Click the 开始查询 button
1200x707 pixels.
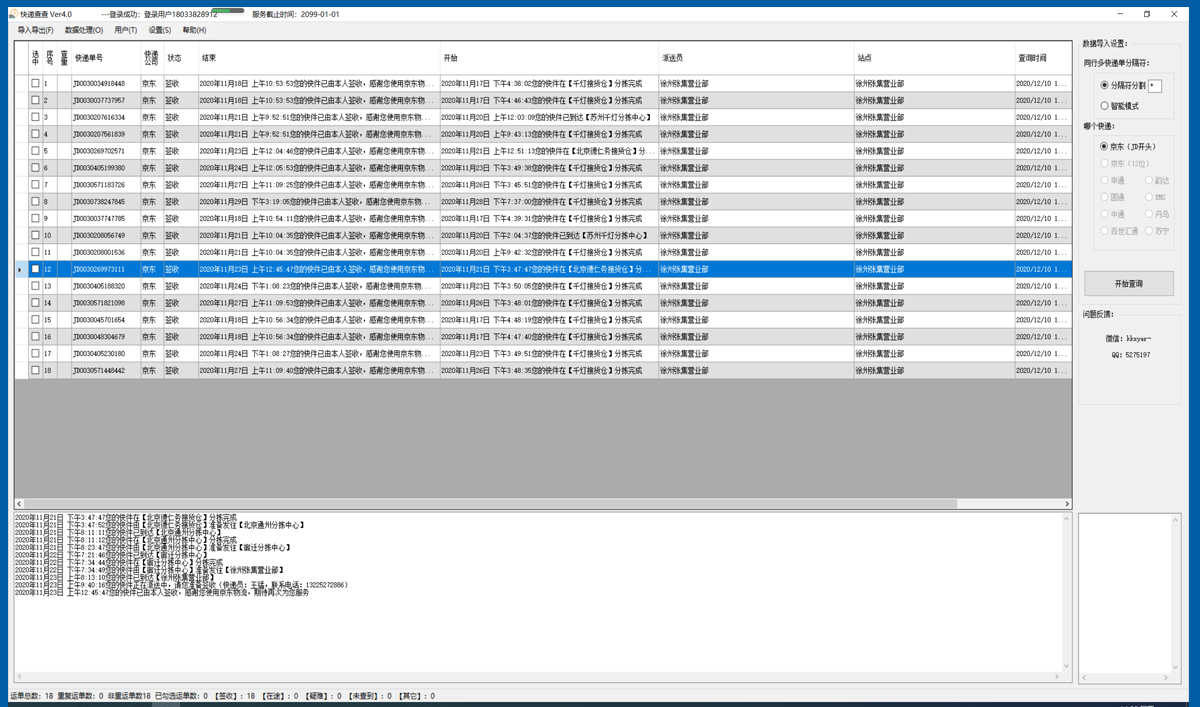click(x=1129, y=284)
